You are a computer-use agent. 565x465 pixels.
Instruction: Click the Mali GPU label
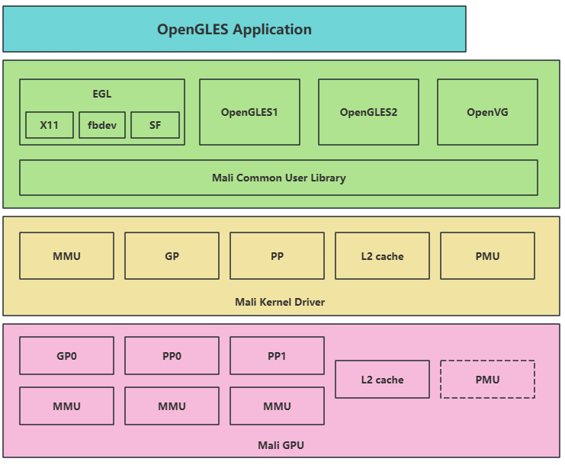281,445
